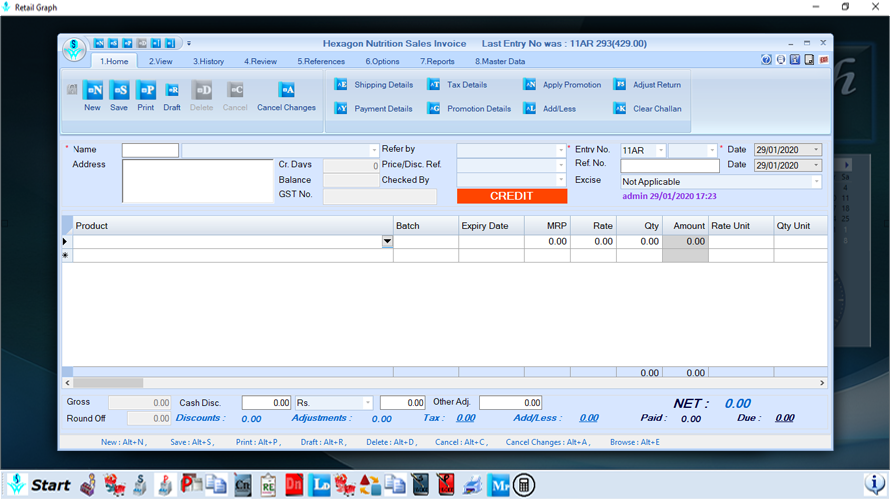Click the Other Adj. amount field
This screenshot has height=500, width=890.
click(510, 402)
